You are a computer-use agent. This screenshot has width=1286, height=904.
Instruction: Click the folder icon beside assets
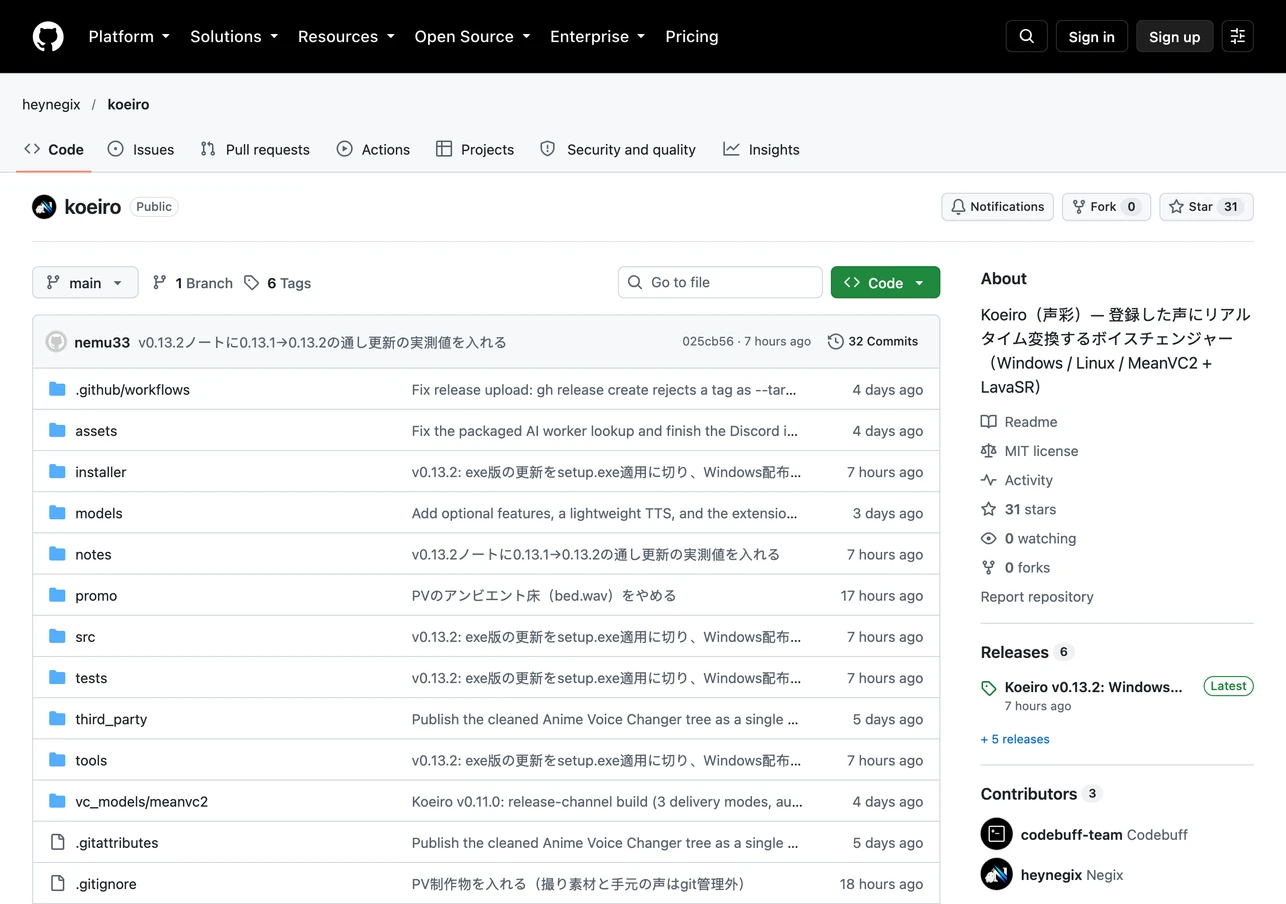coord(57,431)
